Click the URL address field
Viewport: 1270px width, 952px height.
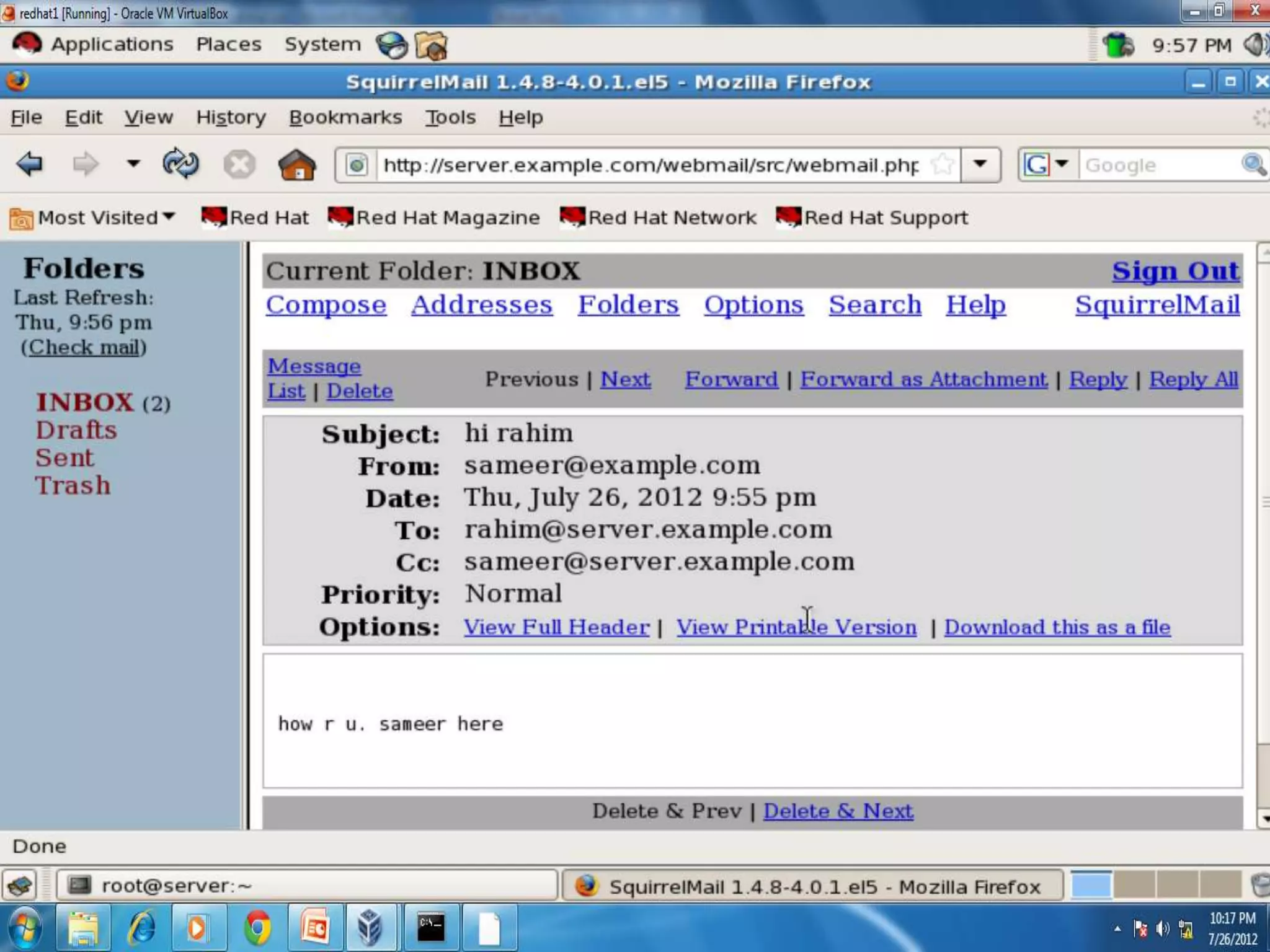(x=651, y=165)
